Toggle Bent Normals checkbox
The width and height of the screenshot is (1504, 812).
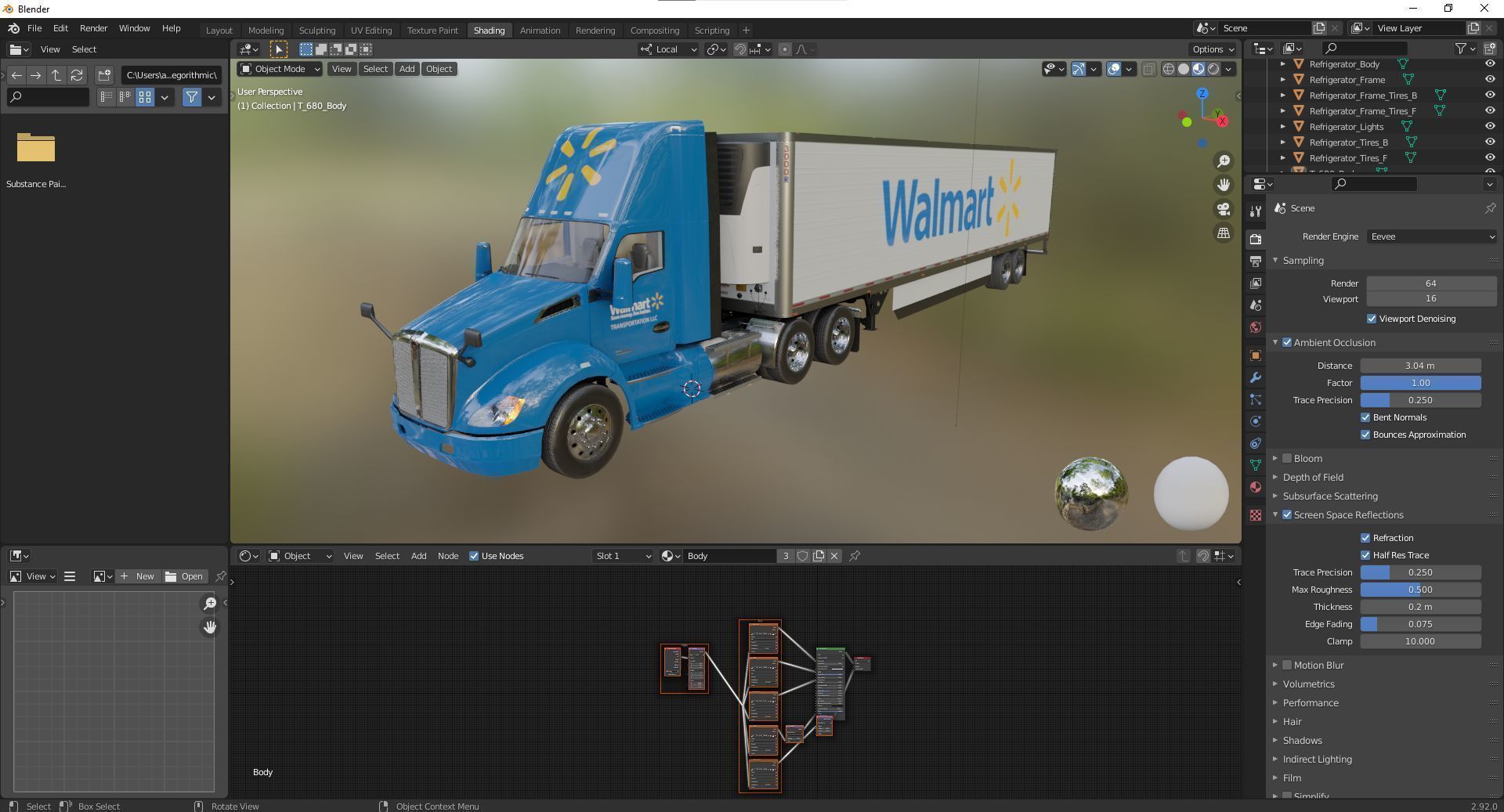[x=1365, y=417]
